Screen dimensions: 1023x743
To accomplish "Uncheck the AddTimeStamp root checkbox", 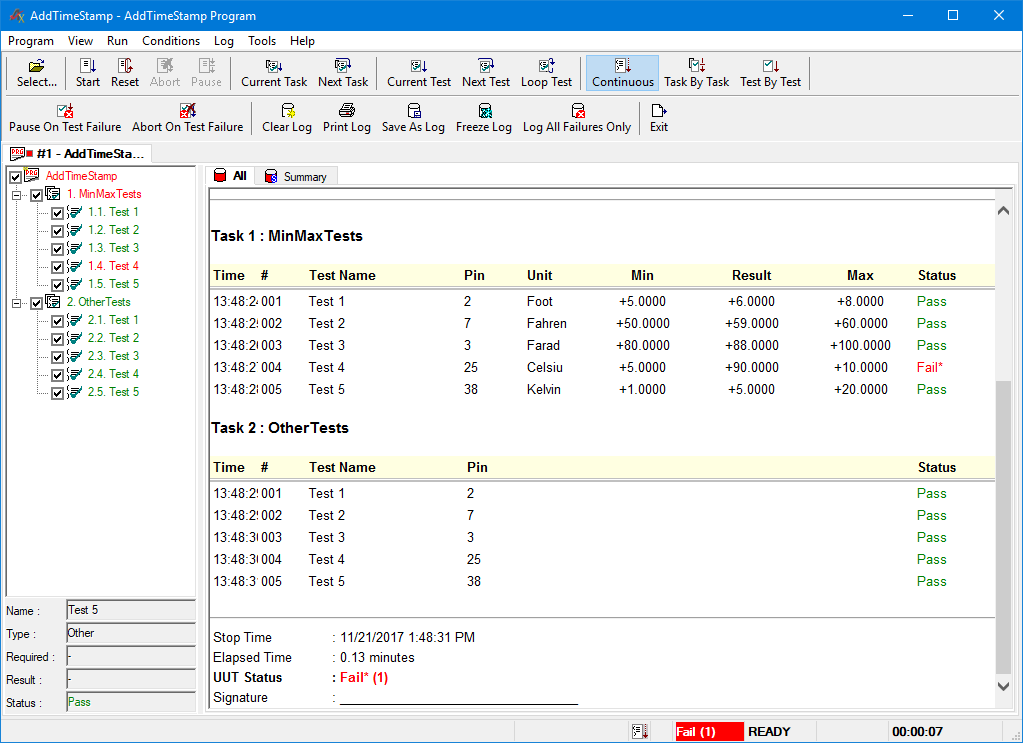I will (15, 177).
